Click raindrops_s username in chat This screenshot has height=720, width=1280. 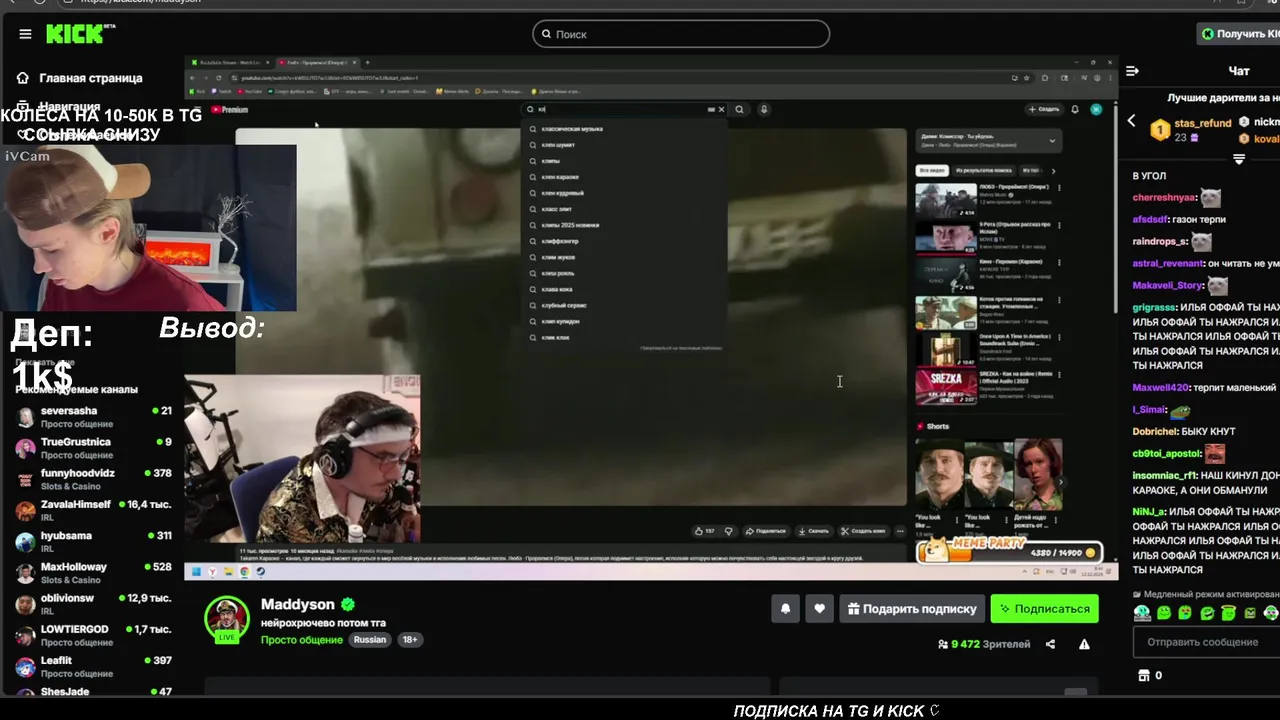tap(1160, 241)
